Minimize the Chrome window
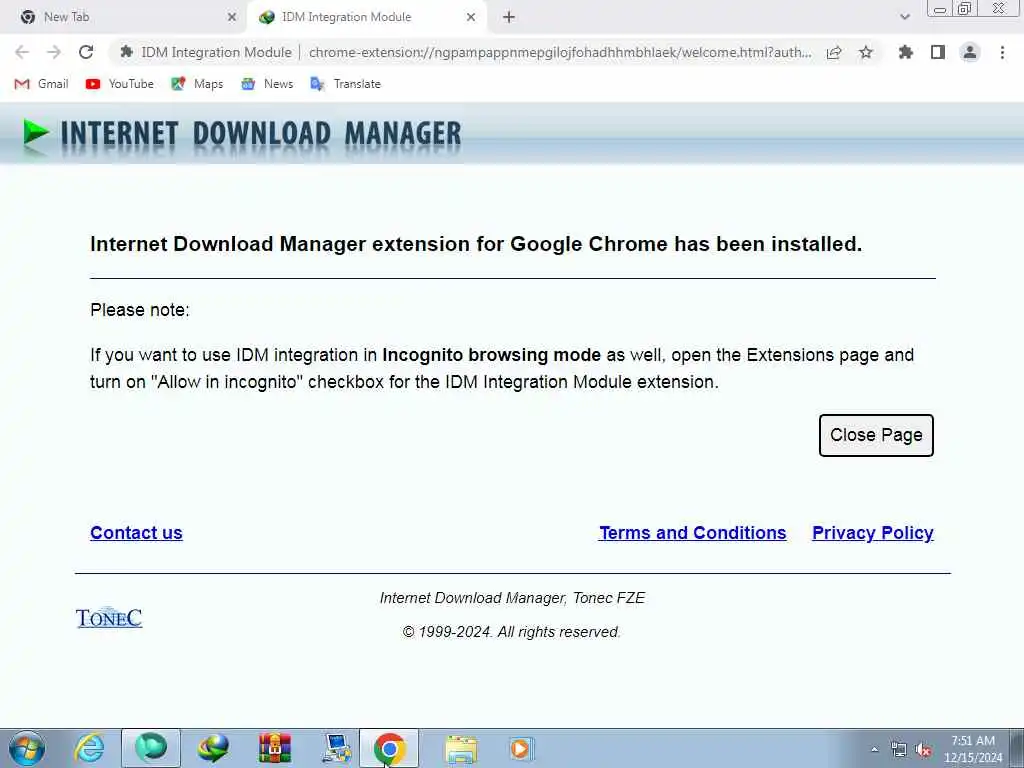Image resolution: width=1024 pixels, height=768 pixels. 941,8
